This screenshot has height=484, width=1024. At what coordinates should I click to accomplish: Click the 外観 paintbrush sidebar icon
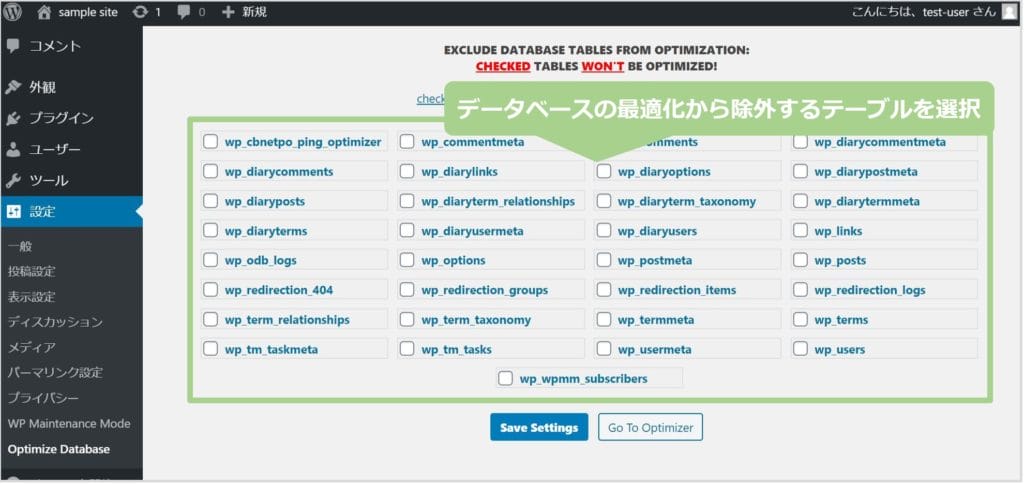[x=13, y=88]
